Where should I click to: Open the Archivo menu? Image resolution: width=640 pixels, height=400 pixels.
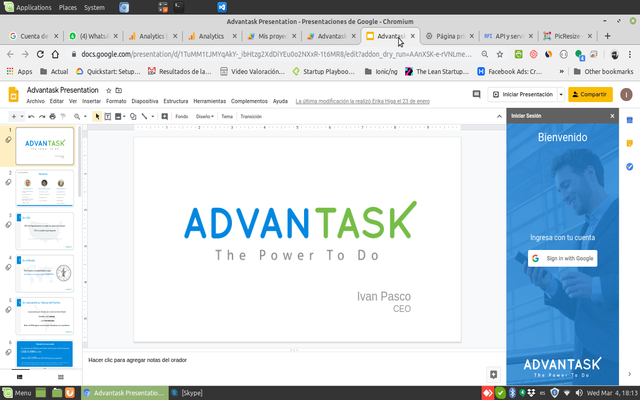[x=36, y=101]
